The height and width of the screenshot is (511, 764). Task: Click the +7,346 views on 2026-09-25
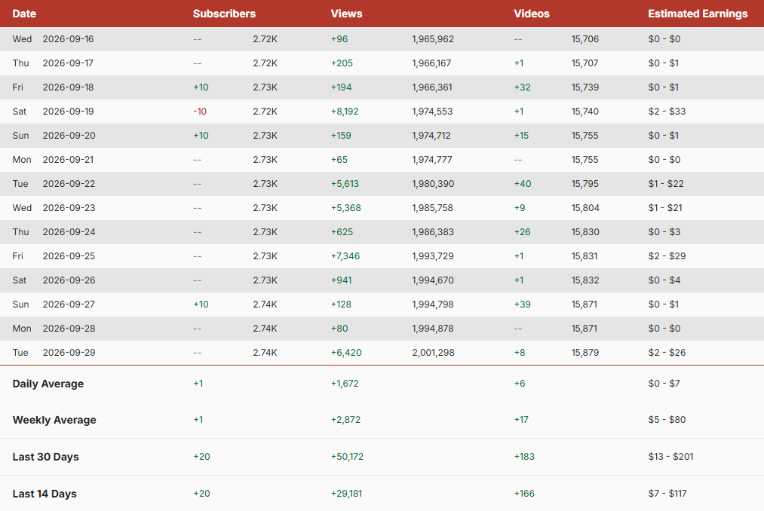tap(345, 256)
